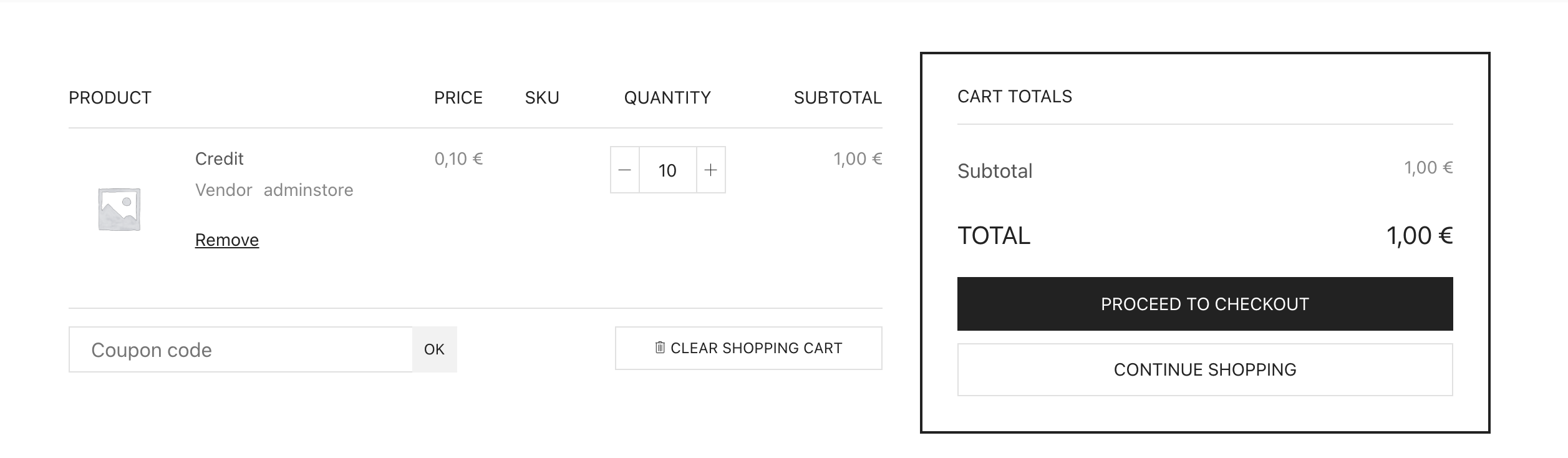Click Clear Shopping Cart button

click(x=748, y=348)
